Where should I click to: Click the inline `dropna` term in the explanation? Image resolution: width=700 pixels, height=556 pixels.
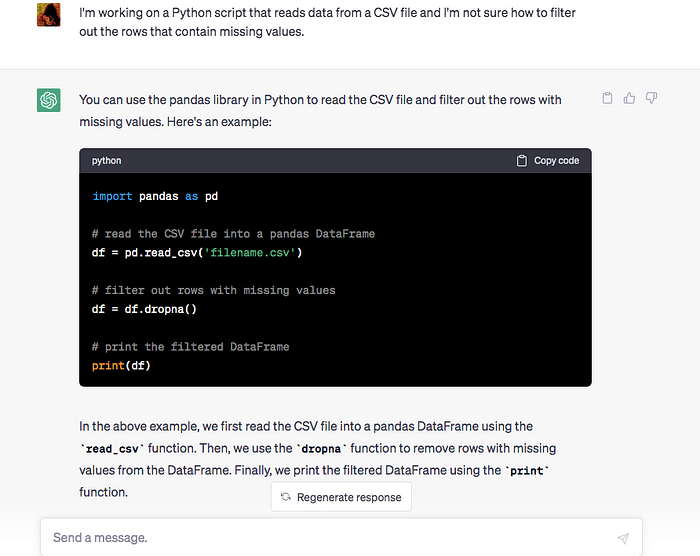pyautogui.click(x=321, y=449)
